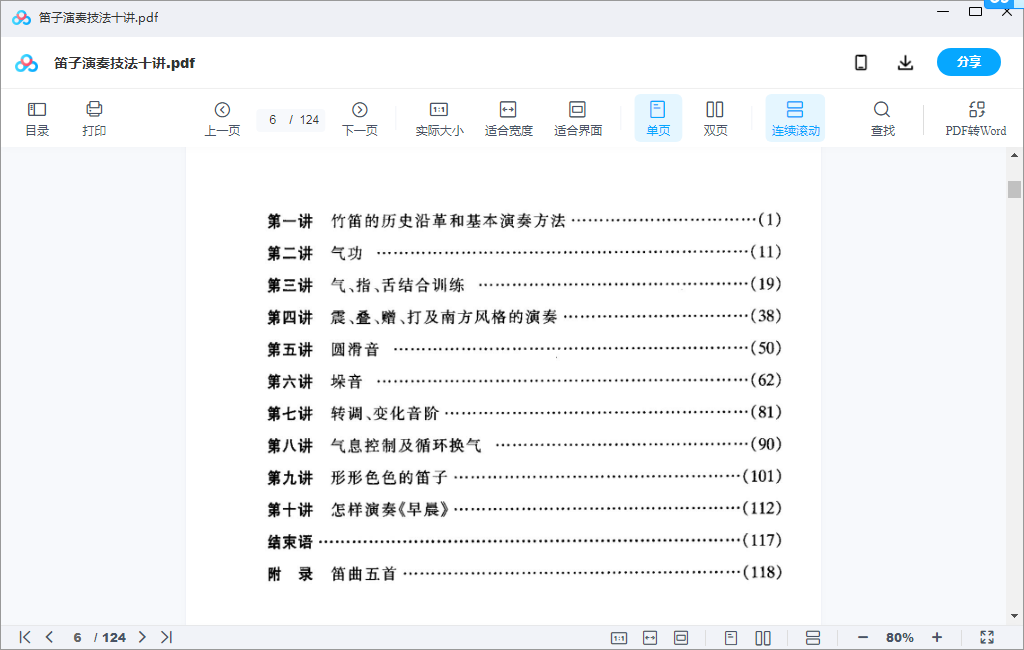Go to next page with 下一页
The width and height of the screenshot is (1024, 650).
click(360, 118)
